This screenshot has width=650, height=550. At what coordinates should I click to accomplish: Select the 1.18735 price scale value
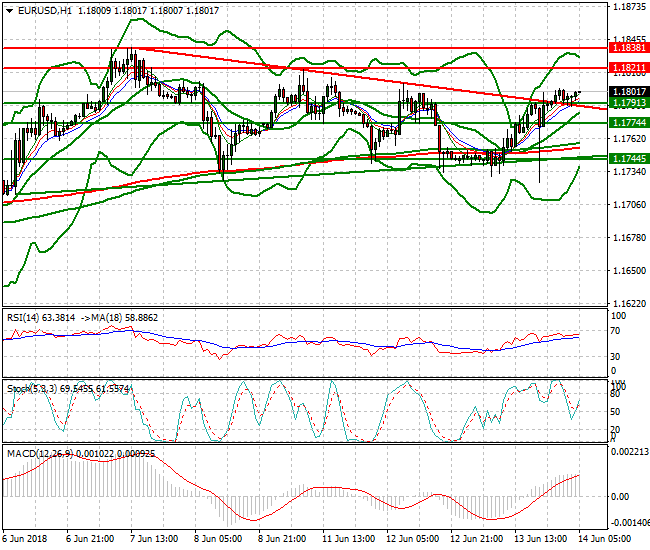pos(630,7)
